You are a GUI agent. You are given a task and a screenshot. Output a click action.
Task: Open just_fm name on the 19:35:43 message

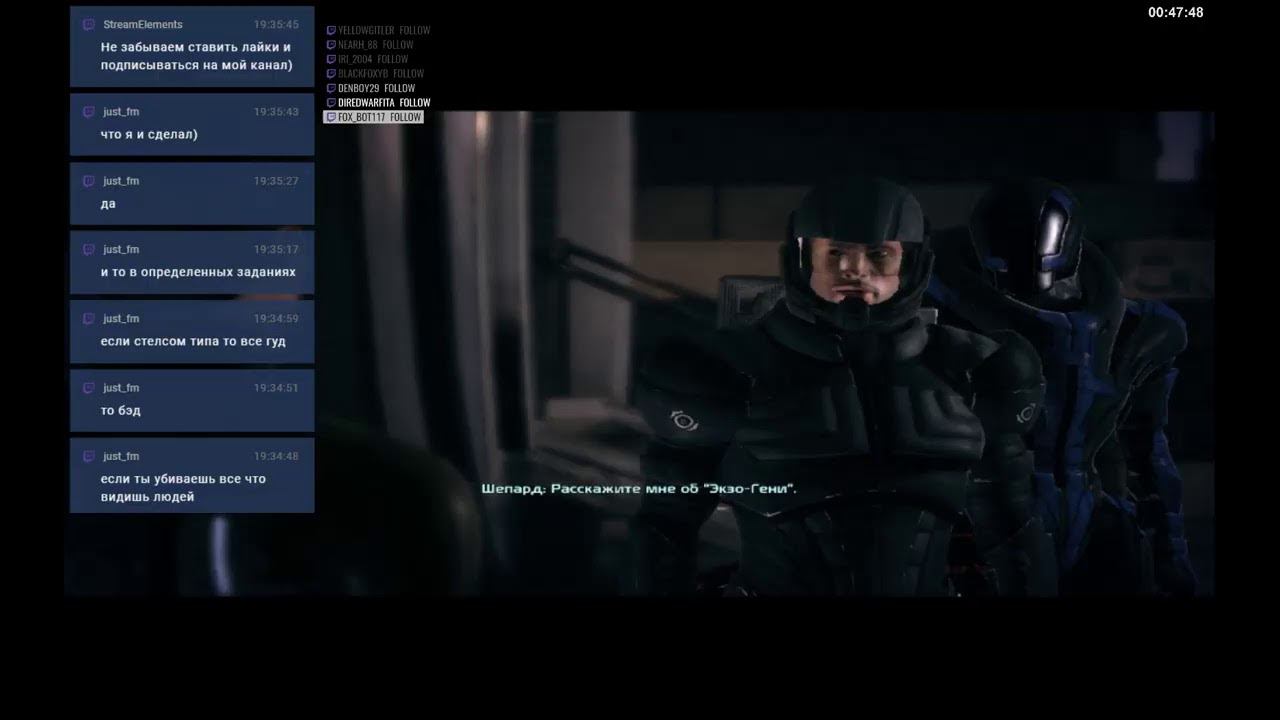click(121, 112)
